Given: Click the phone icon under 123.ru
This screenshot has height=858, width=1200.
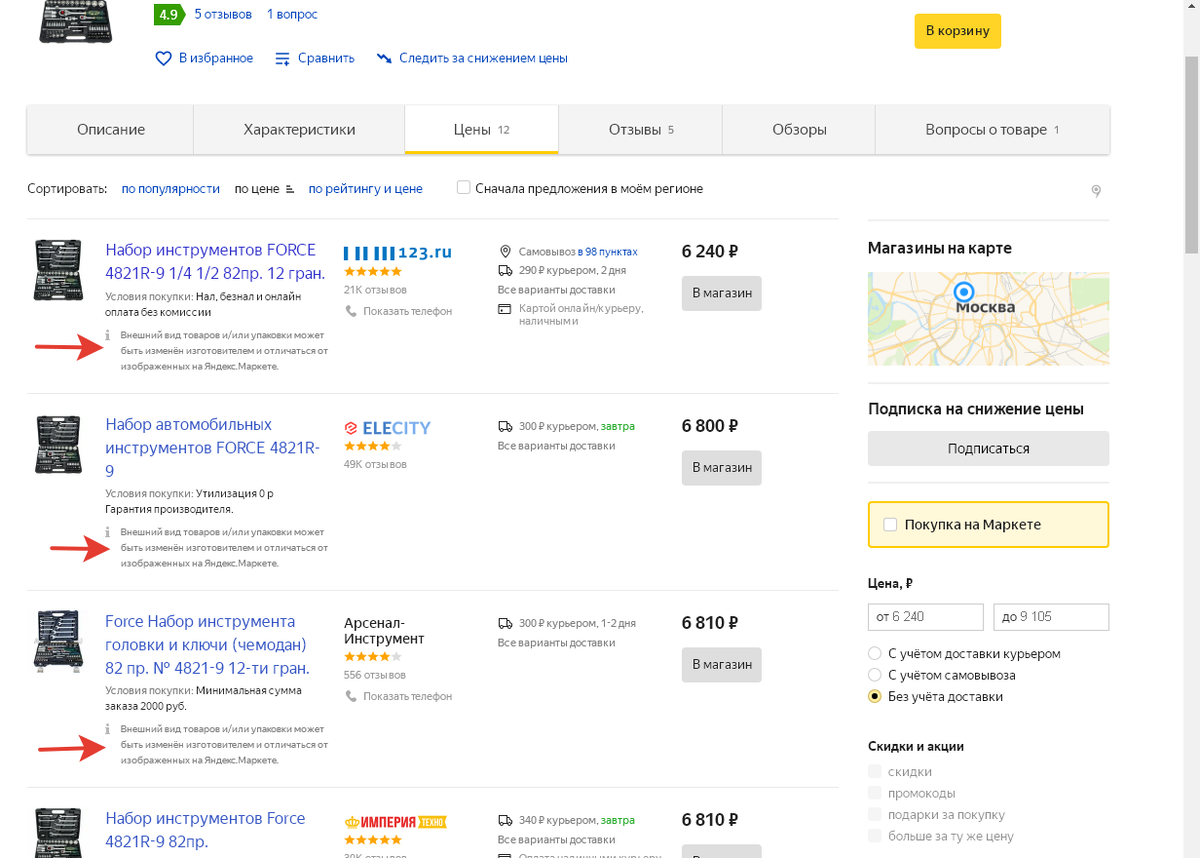Looking at the screenshot, I should [x=350, y=311].
